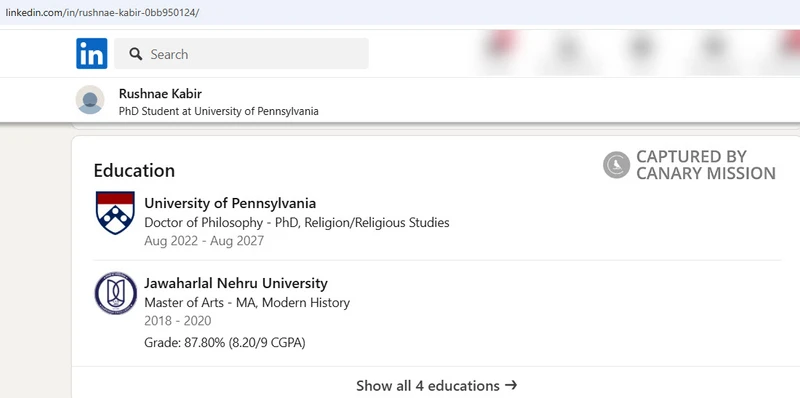Click the Rushnae Kabir name in sticky header
The image size is (800, 398).
click(160, 93)
